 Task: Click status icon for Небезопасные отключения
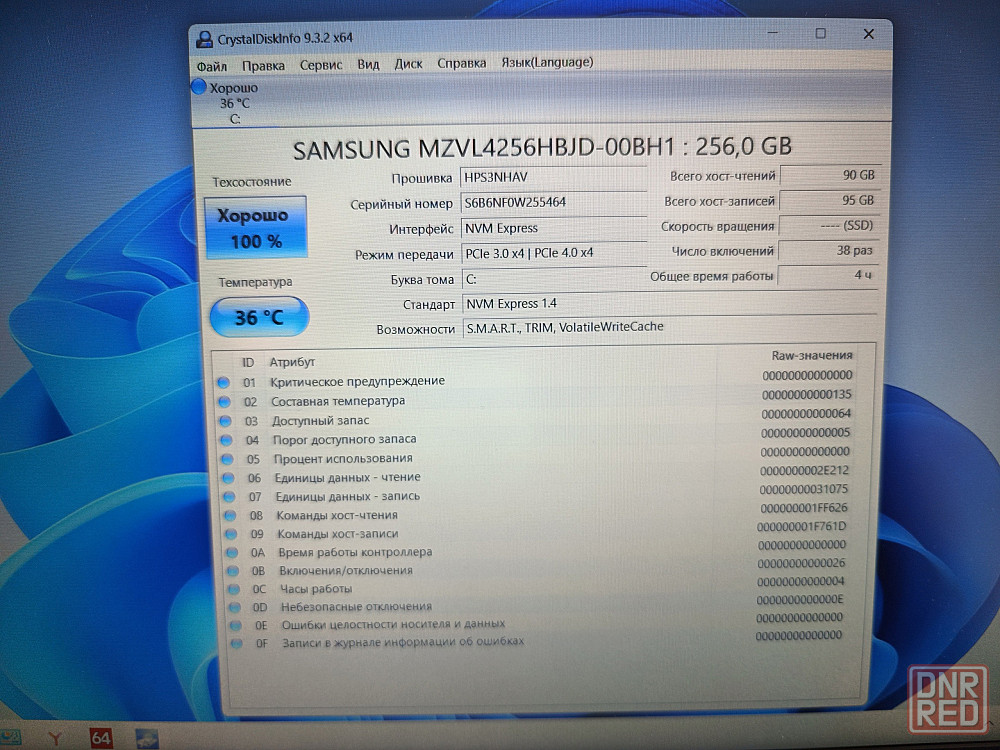pos(235,607)
